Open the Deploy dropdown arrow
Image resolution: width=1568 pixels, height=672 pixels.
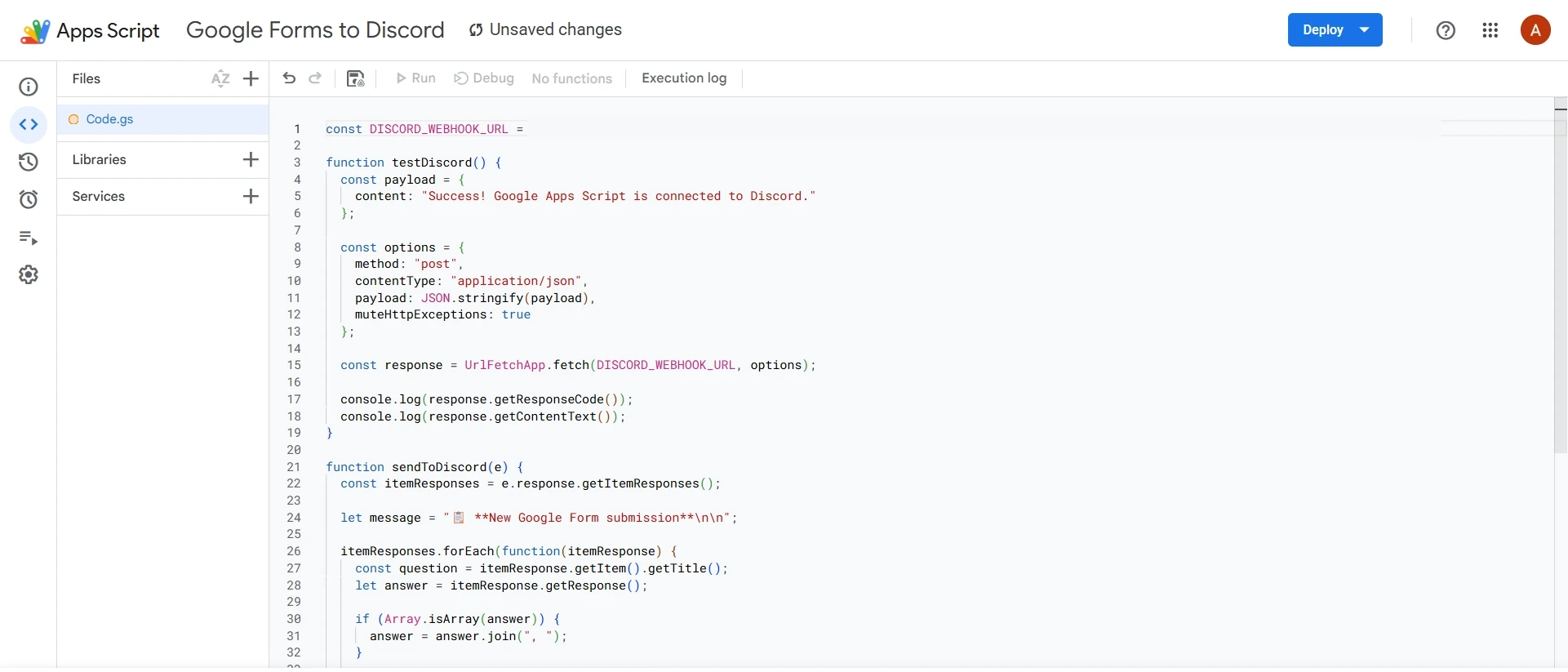(x=1365, y=30)
